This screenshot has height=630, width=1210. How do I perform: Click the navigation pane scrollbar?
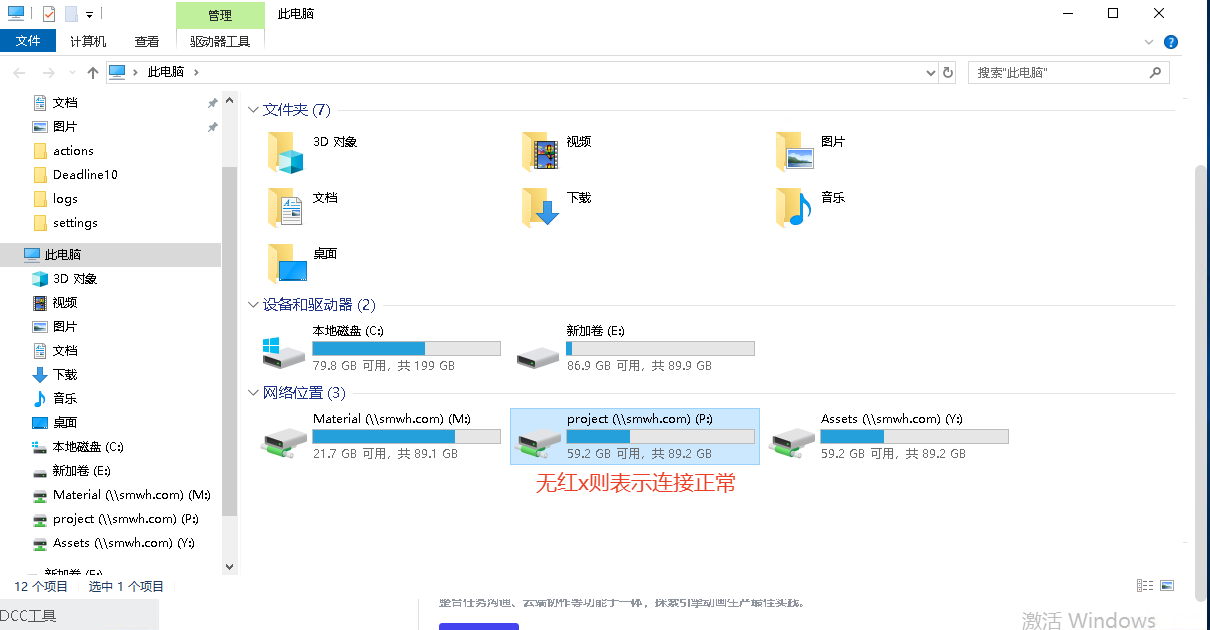[x=229, y=340]
